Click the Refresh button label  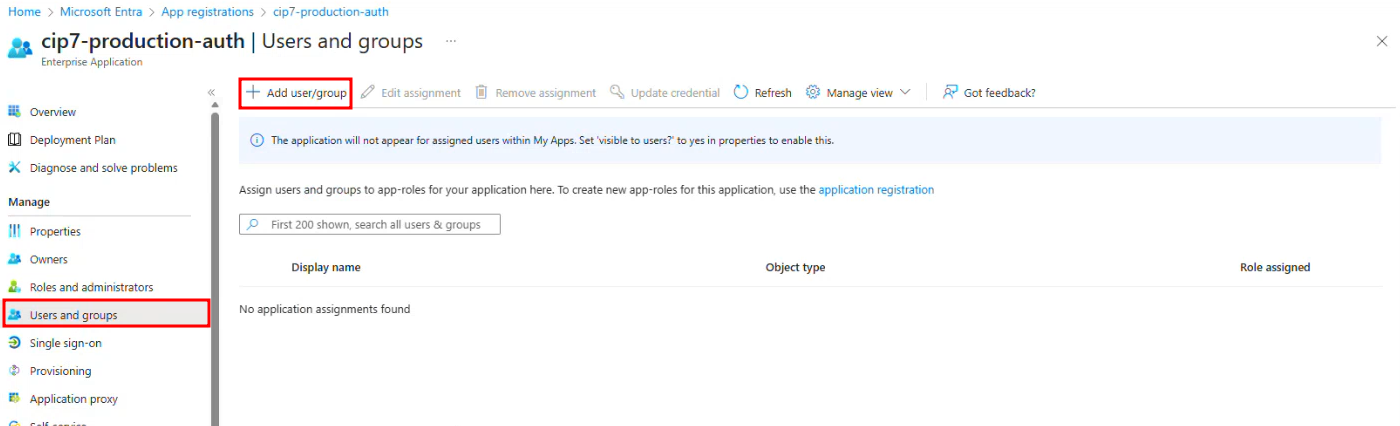(x=773, y=92)
